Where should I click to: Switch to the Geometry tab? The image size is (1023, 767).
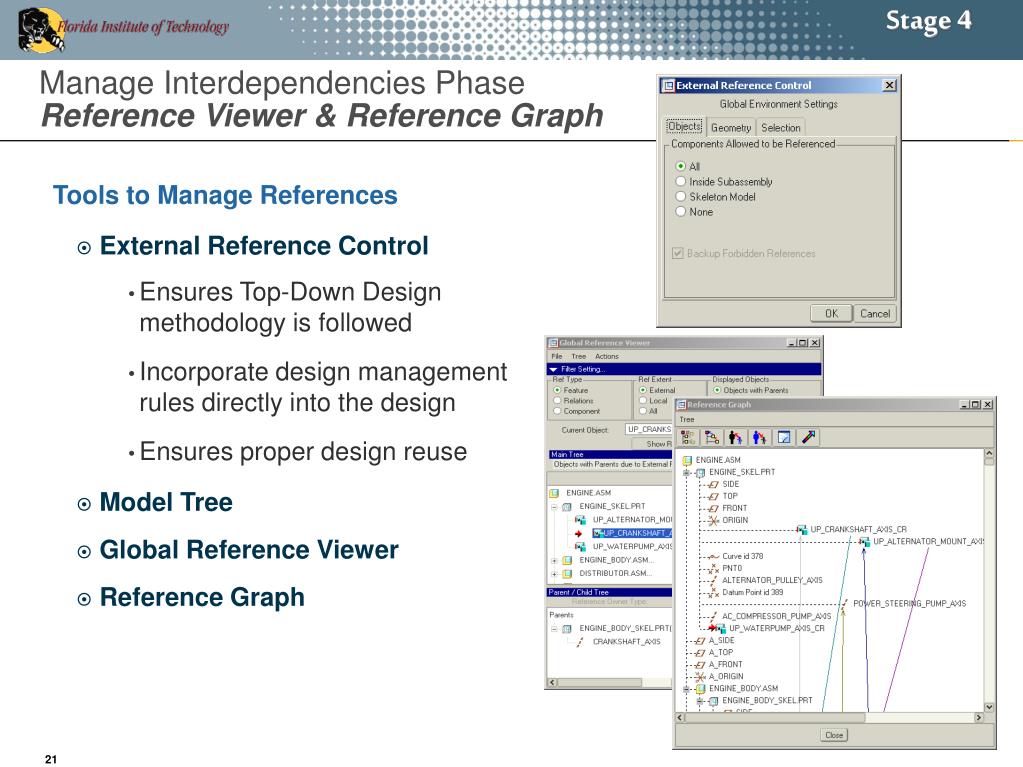(x=731, y=128)
